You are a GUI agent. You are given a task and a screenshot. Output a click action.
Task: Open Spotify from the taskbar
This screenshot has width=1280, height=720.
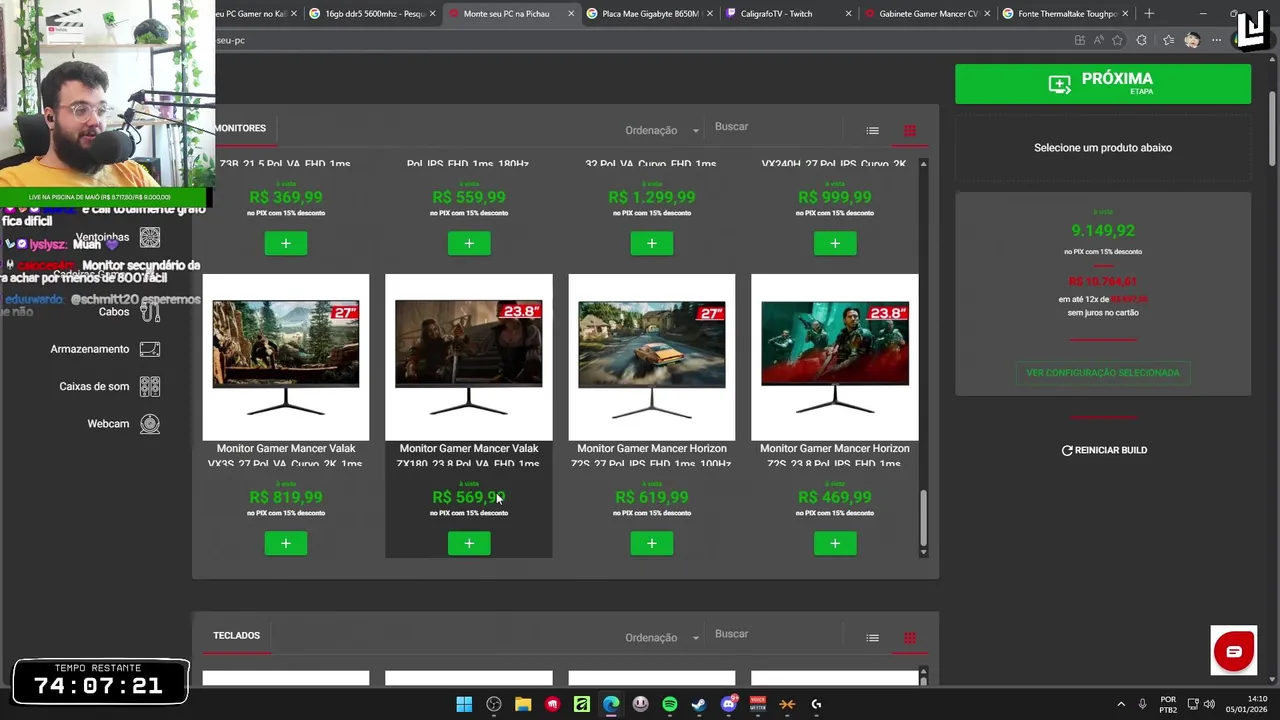(670, 704)
